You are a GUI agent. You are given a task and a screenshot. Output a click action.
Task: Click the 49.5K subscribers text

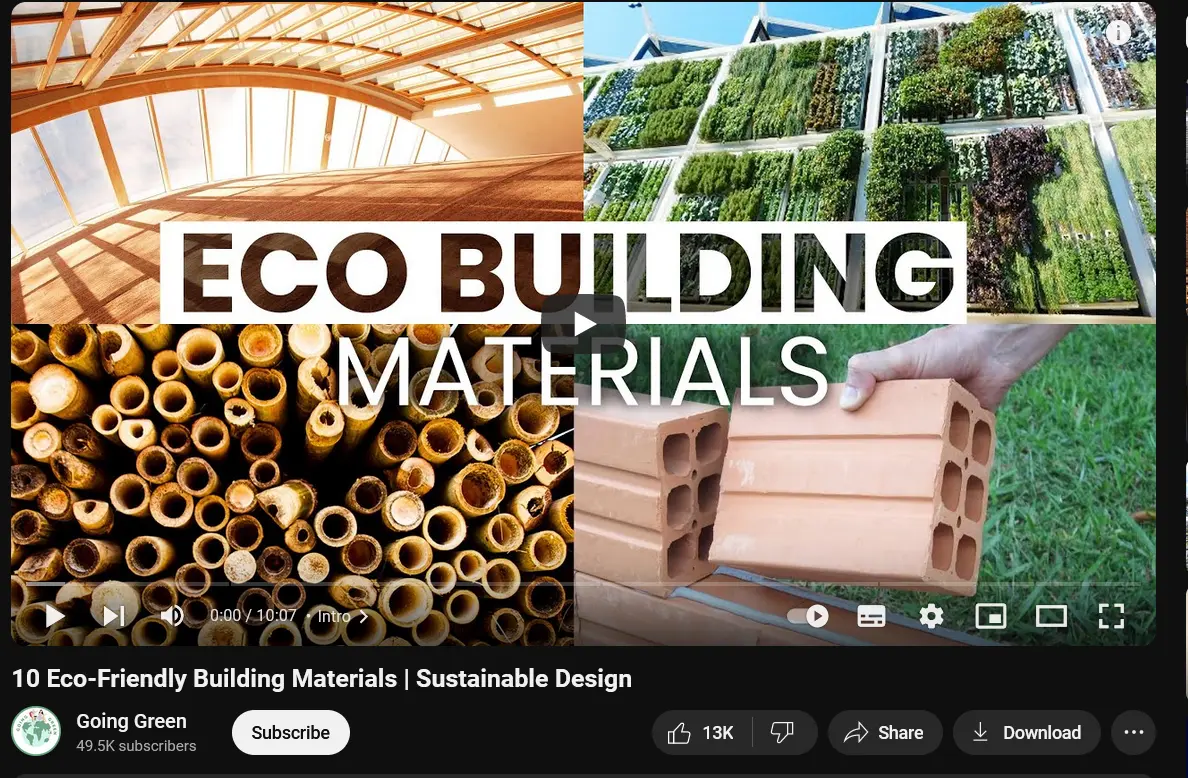pos(136,746)
